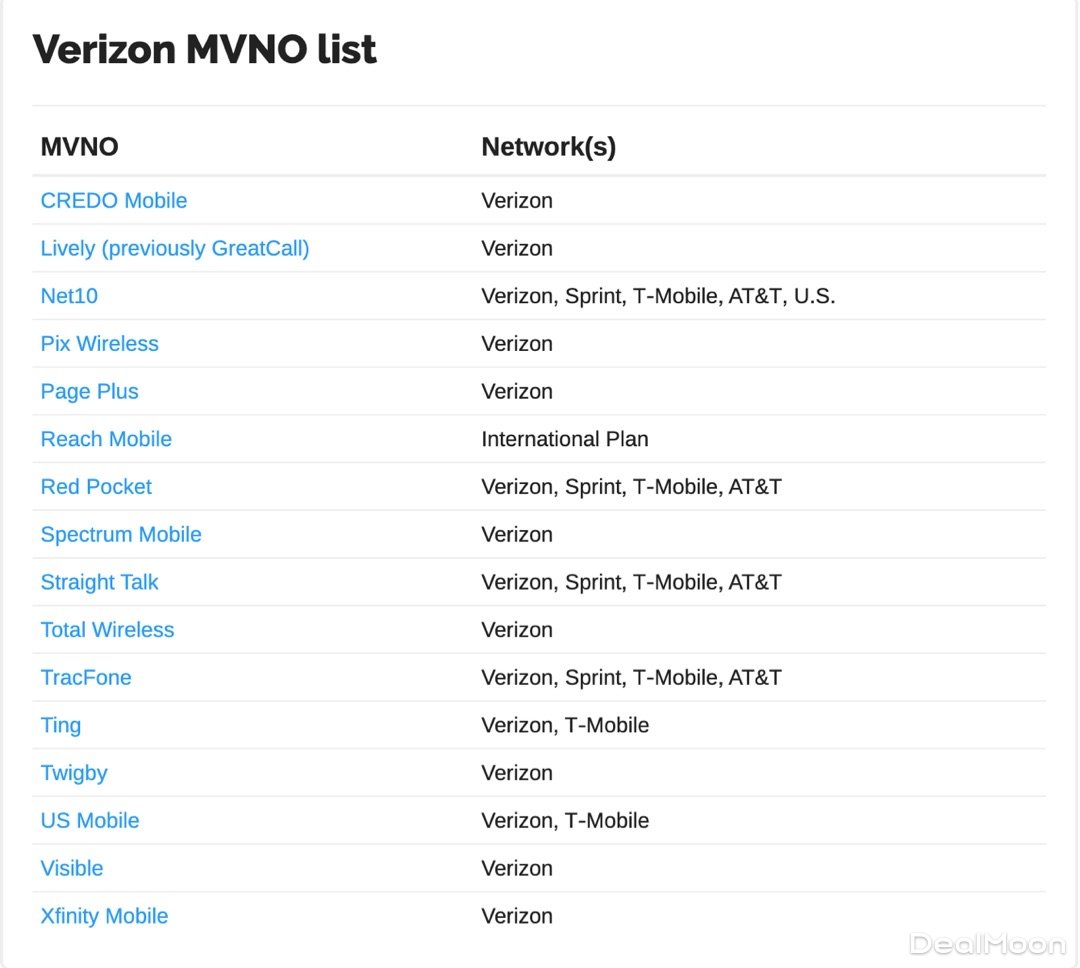
Task: Open the CREDO Mobile link
Action: click(x=114, y=201)
